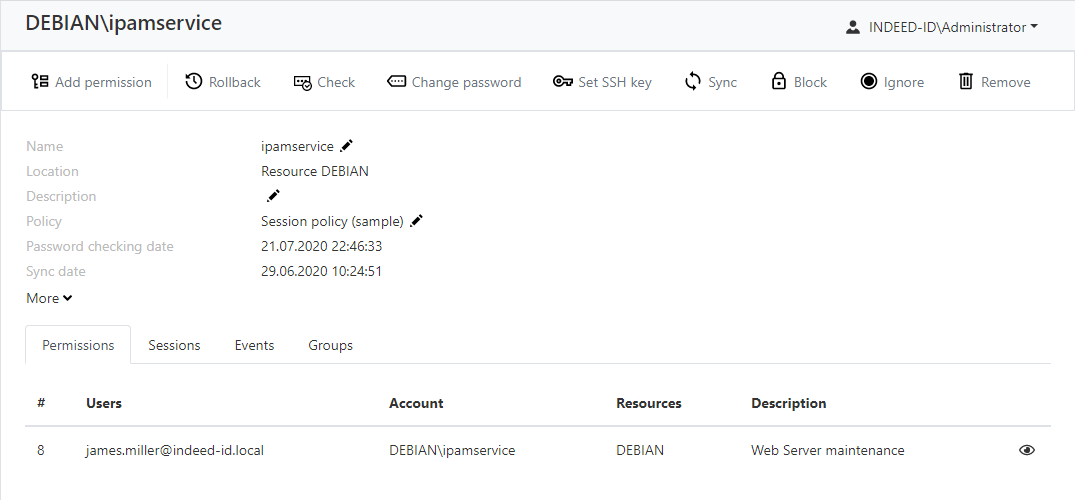The image size is (1075, 500).
Task: Edit the Session policy pencil icon
Action: 417,221
